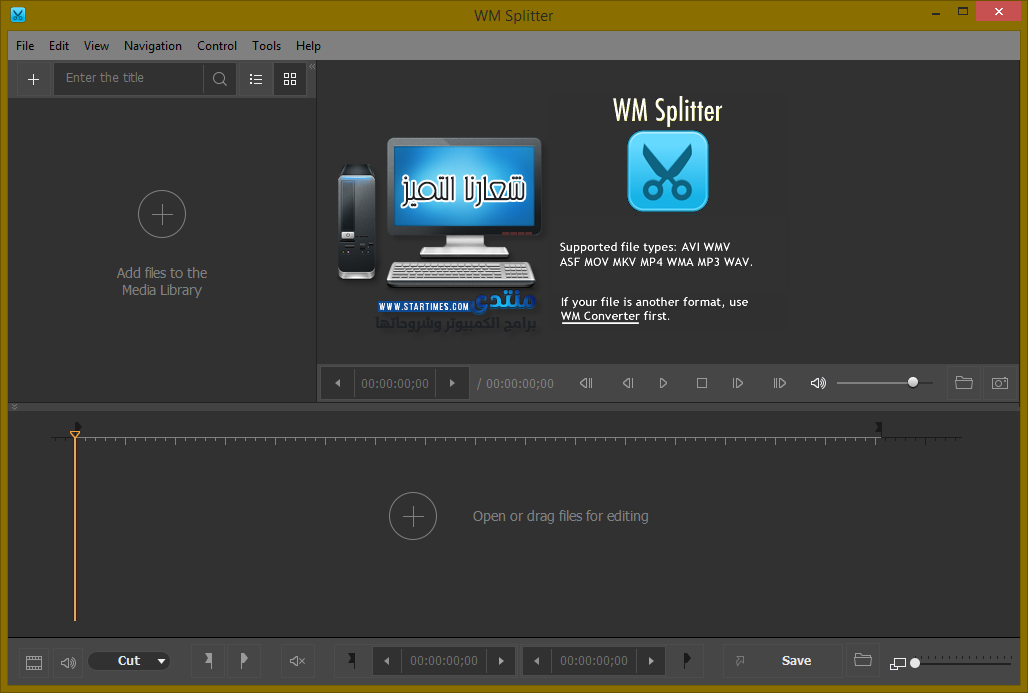The height and width of the screenshot is (693, 1028).
Task: Increase the preview current time value
Action: 452,384
